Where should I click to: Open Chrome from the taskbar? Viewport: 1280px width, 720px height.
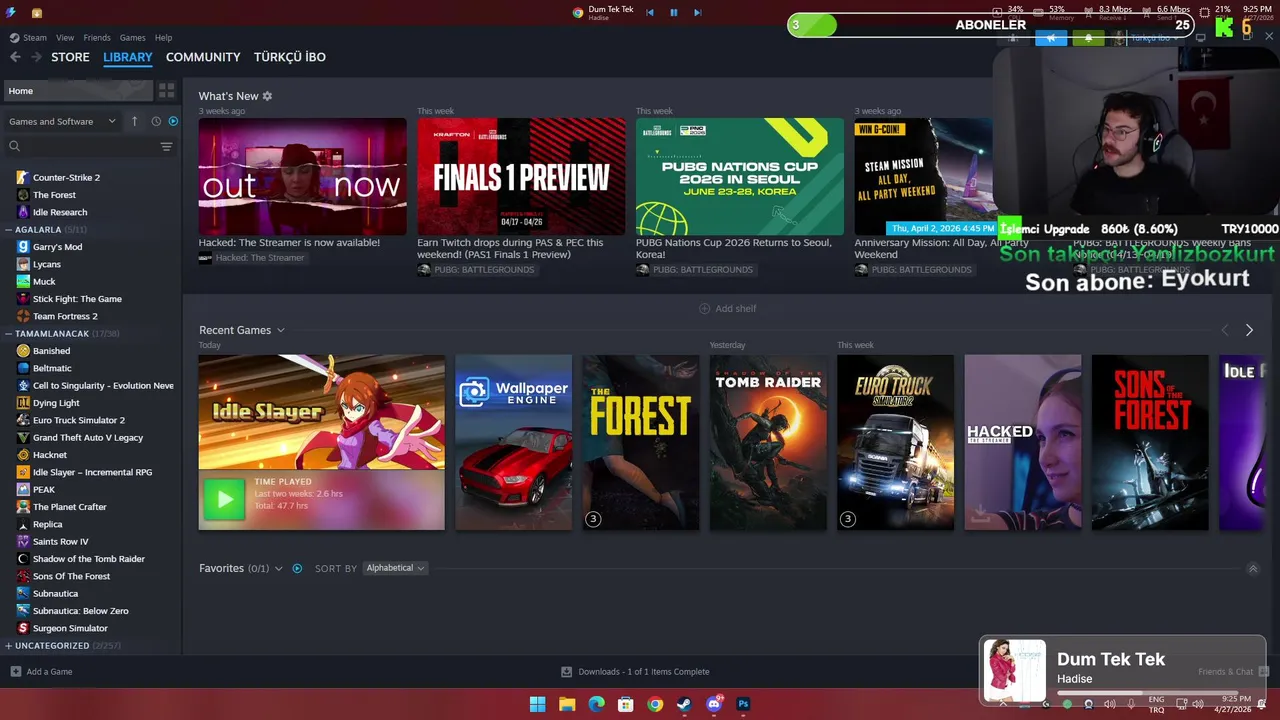click(x=655, y=704)
